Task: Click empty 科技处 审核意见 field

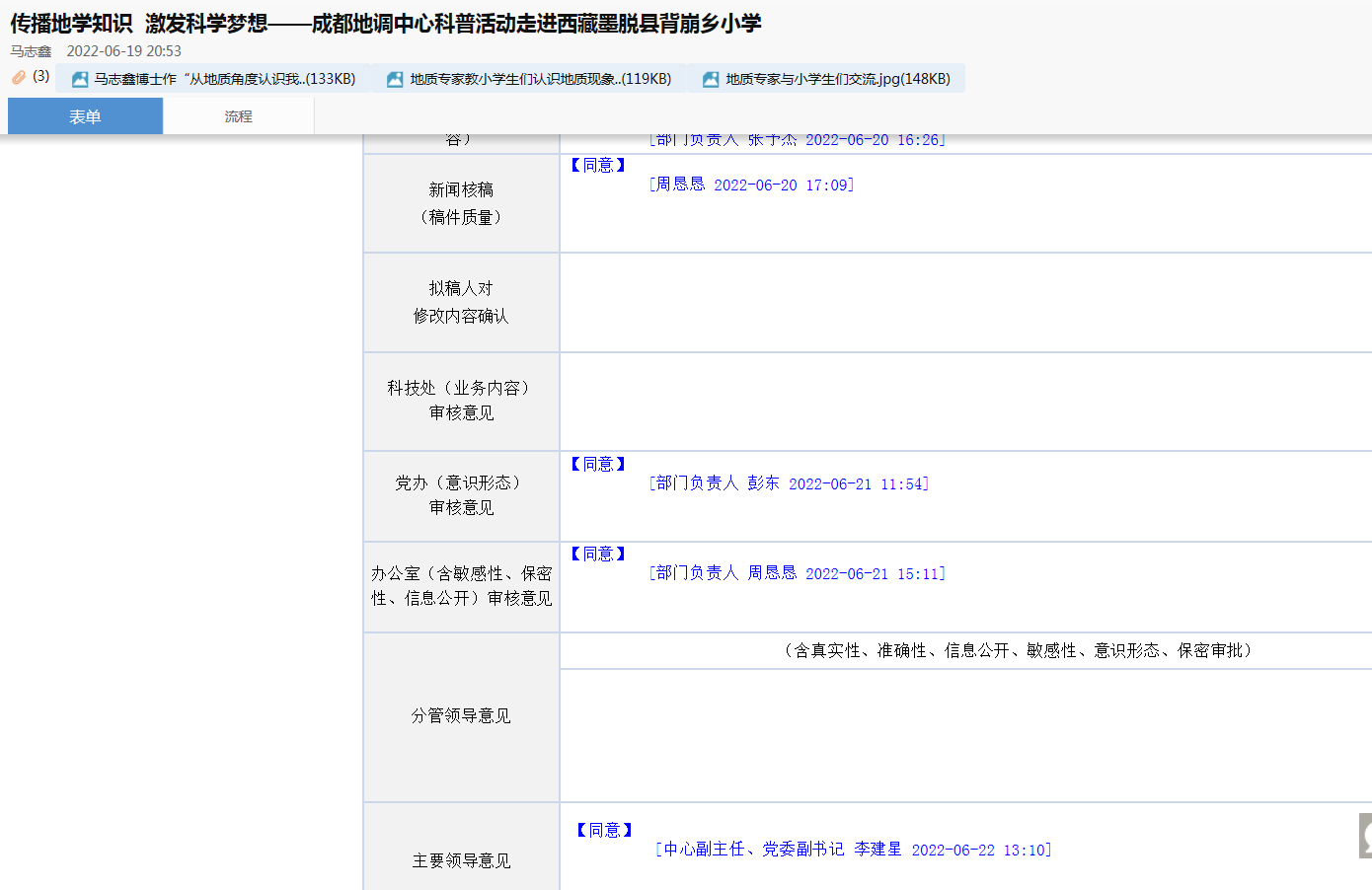Action: pos(964,402)
